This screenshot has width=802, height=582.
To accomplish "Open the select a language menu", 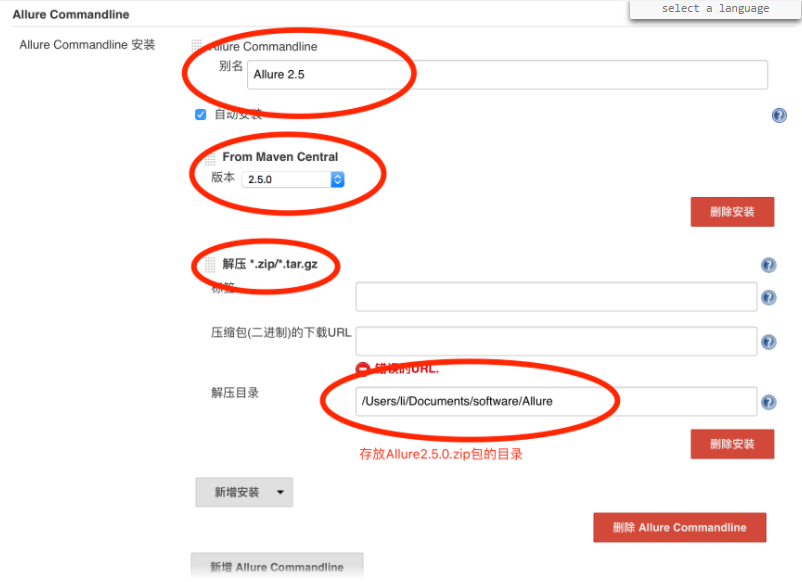I will click(x=715, y=9).
